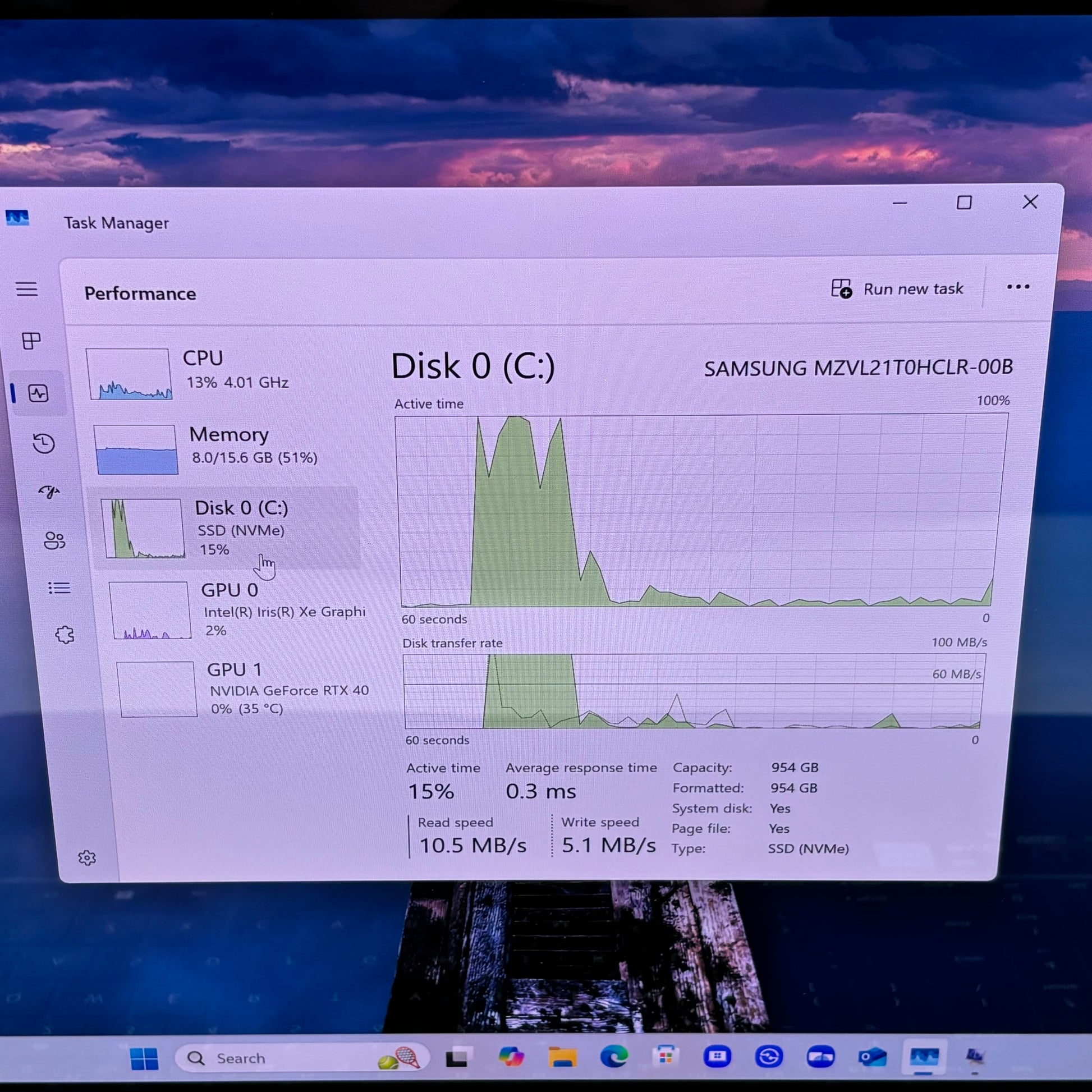The width and height of the screenshot is (1092, 1092).
Task: Open Microsoft Edge from taskbar
Action: point(614,1057)
